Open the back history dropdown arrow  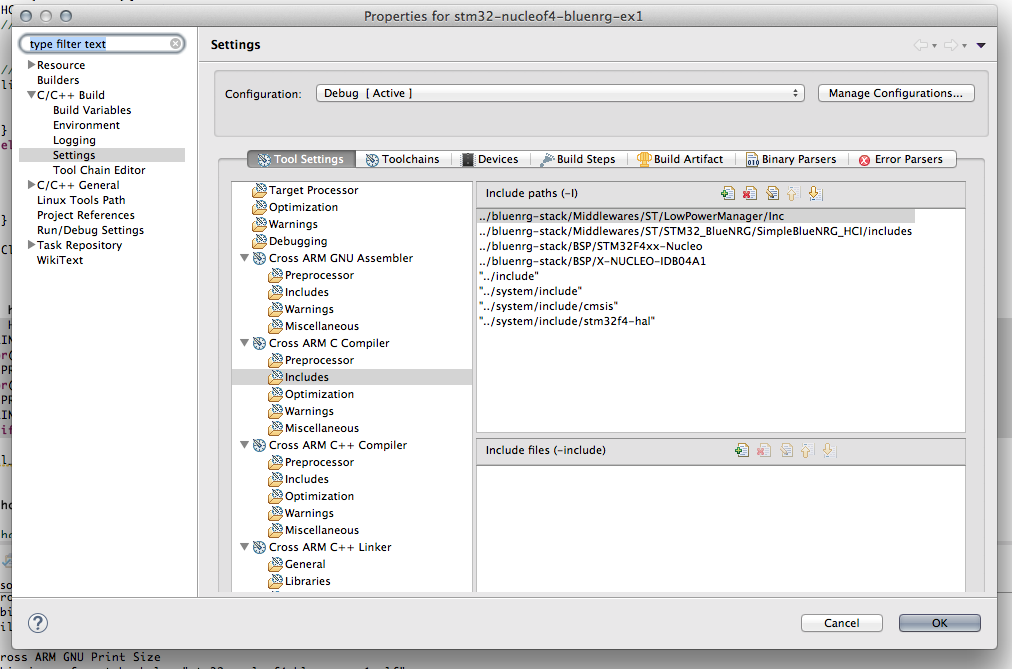[x=934, y=46]
